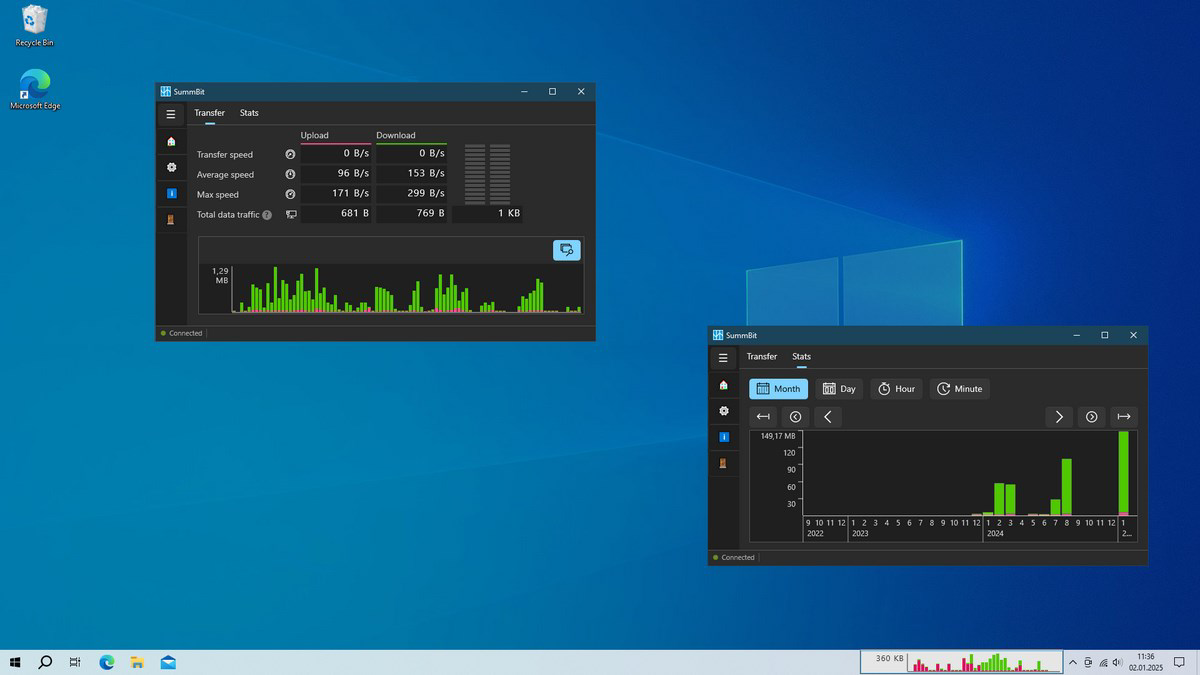Click circled right arrow in Stats navigation

click(1091, 417)
